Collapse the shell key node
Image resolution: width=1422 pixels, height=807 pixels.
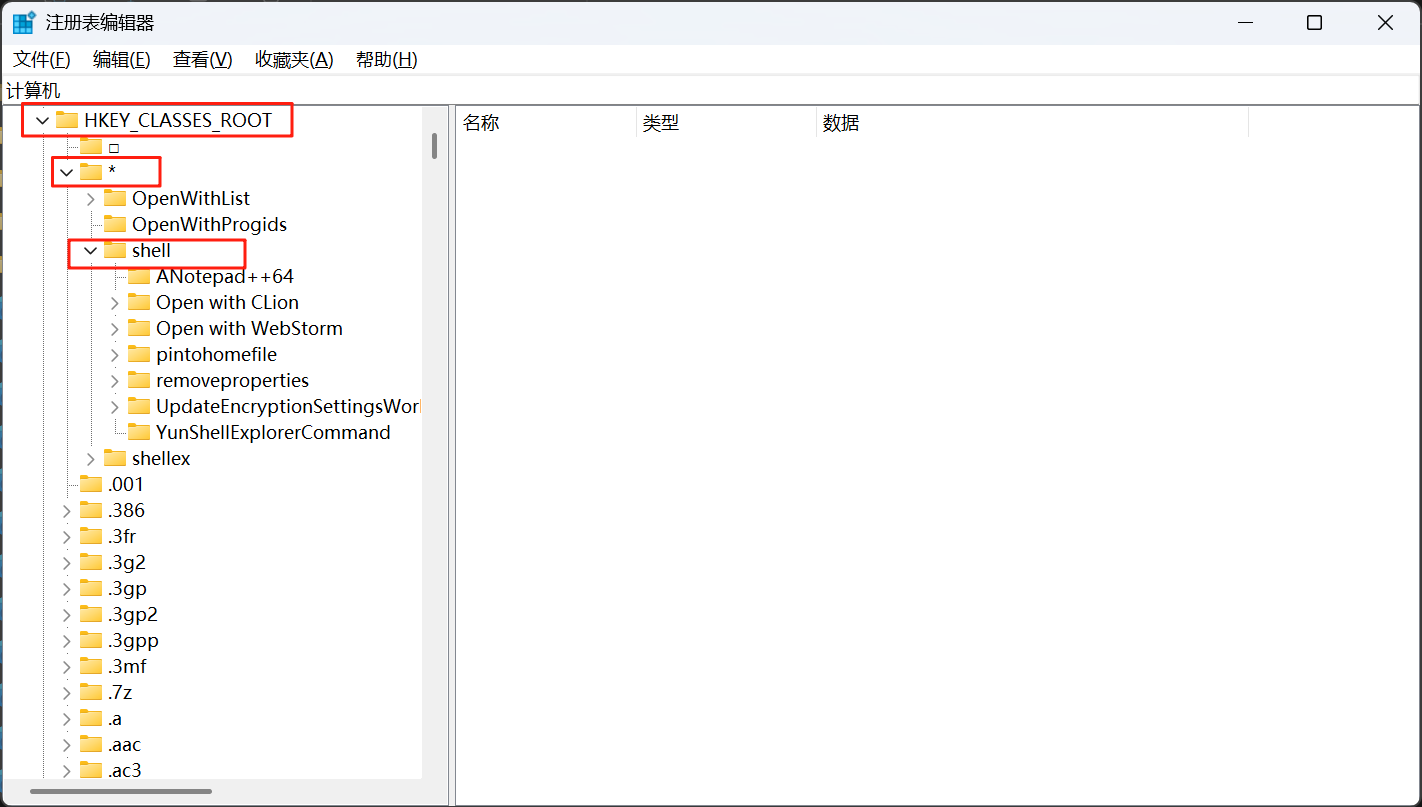coord(90,251)
